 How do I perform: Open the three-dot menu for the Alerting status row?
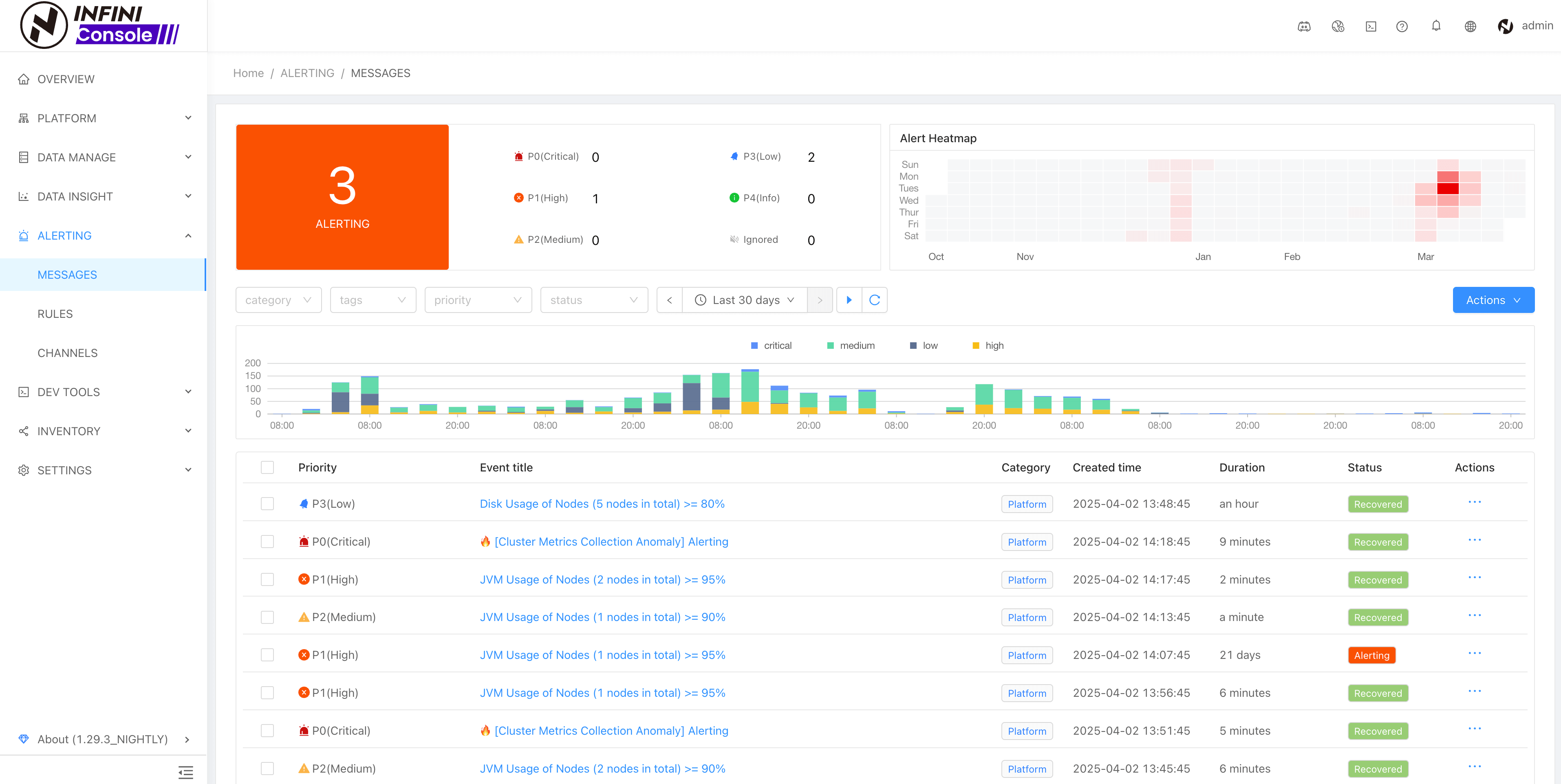pyautogui.click(x=1474, y=654)
